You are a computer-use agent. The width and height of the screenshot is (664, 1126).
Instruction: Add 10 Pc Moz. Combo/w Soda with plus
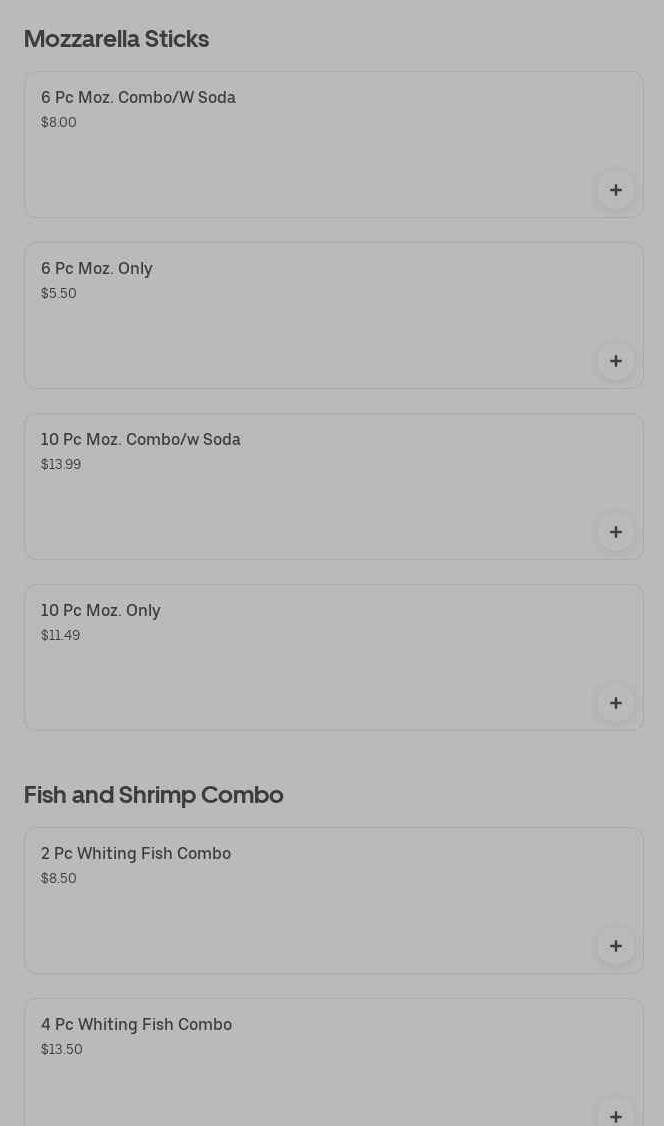coord(615,532)
